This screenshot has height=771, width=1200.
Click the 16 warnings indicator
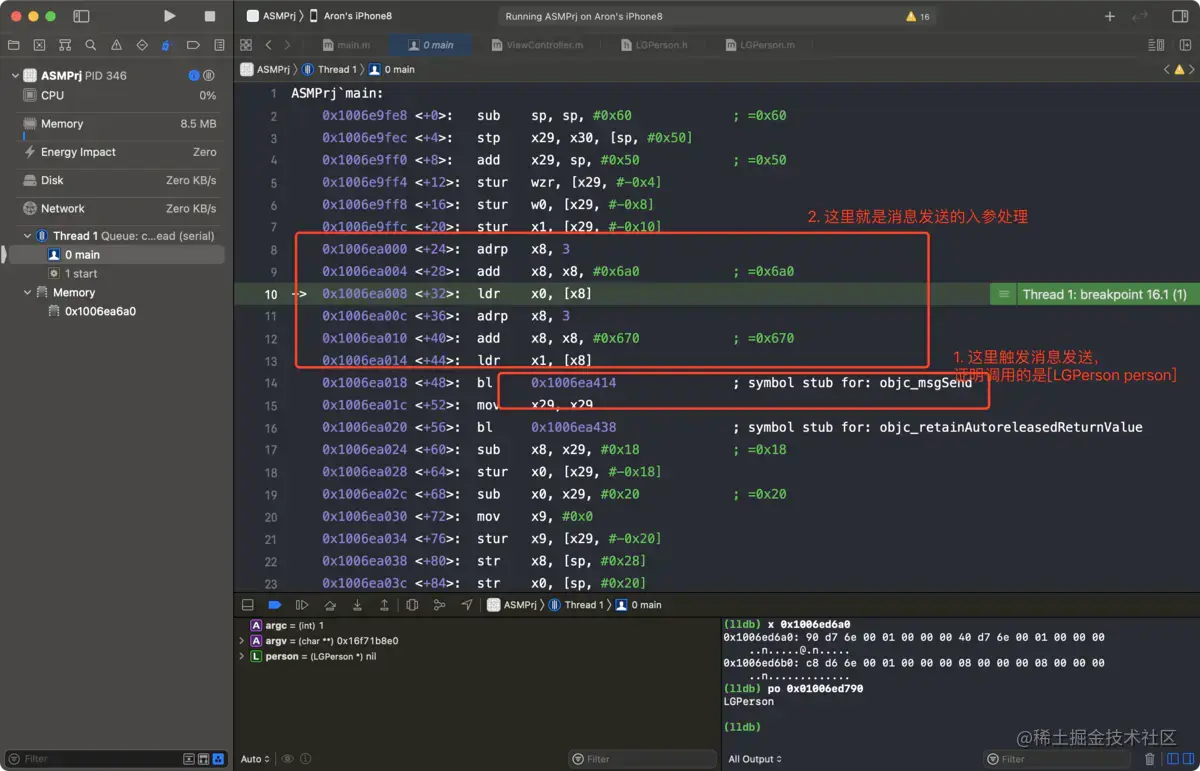click(918, 16)
